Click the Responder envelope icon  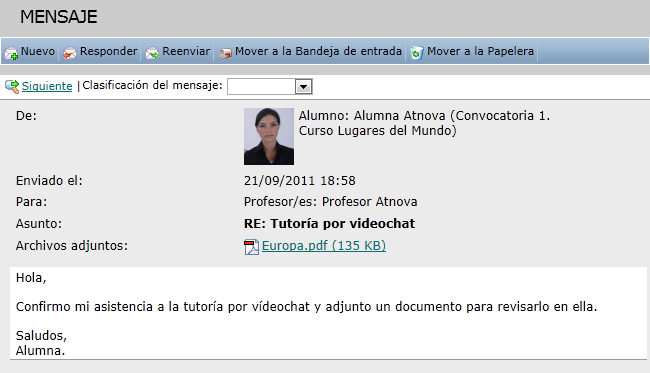70,53
